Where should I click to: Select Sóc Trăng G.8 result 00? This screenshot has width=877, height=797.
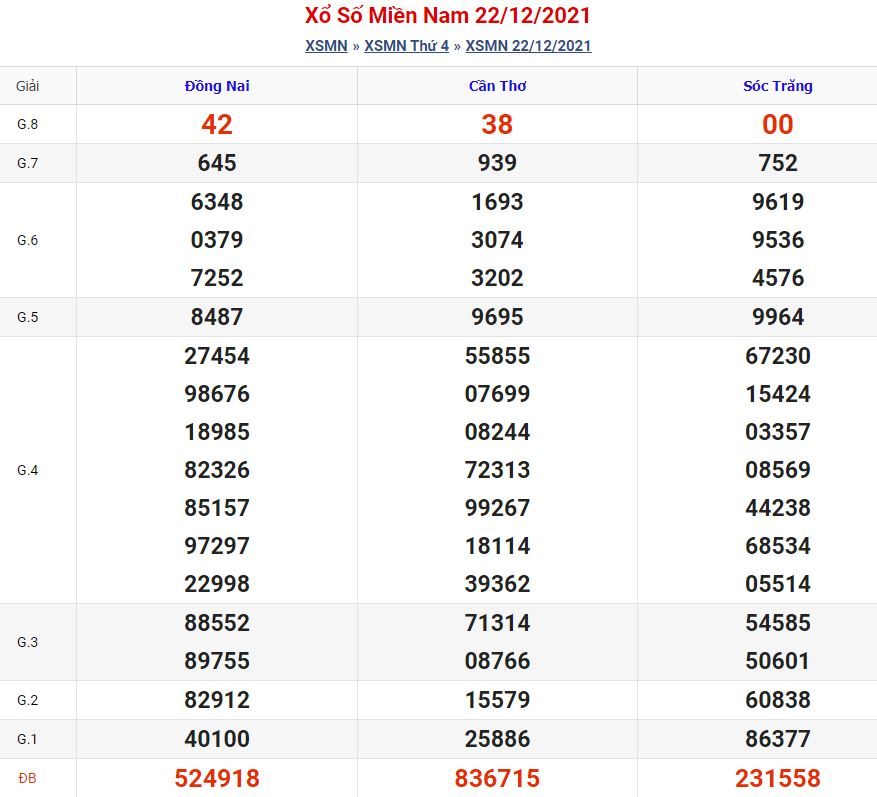[777, 124]
